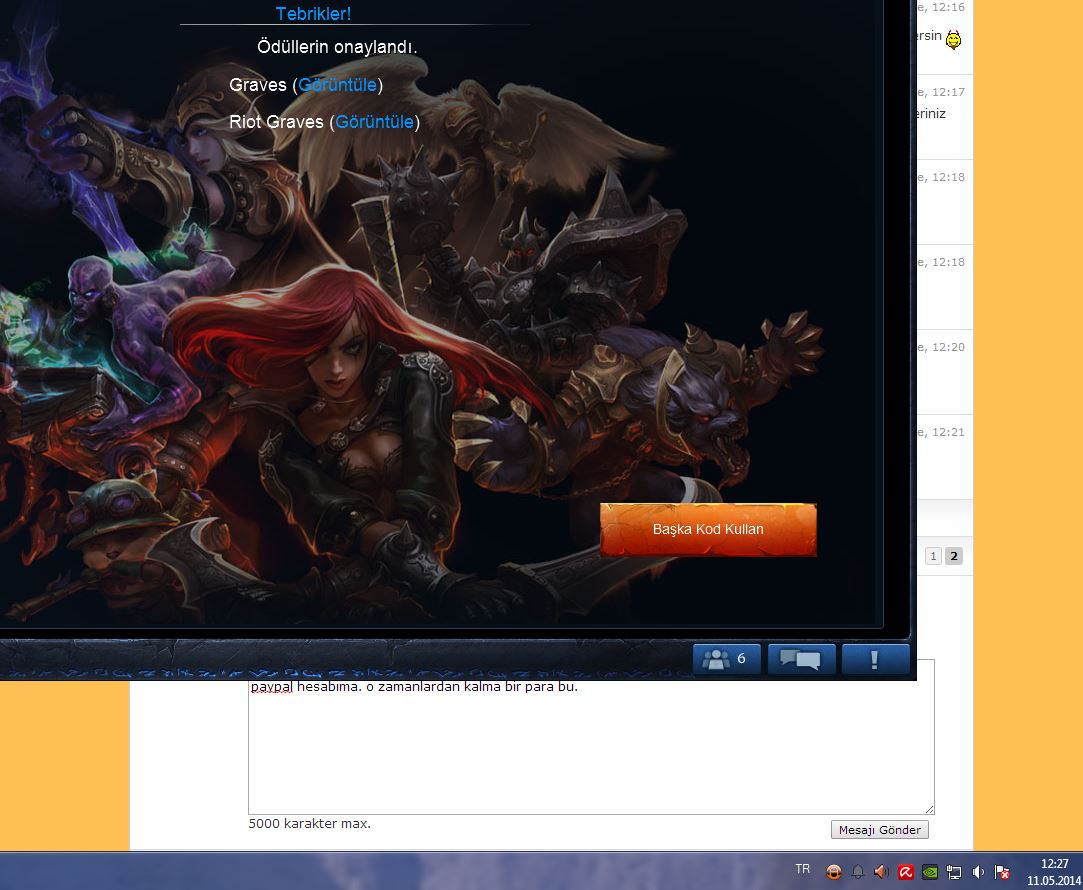The height and width of the screenshot is (890, 1083).
Task: Click the 'Tebrikler!' heading text
Action: tap(314, 14)
